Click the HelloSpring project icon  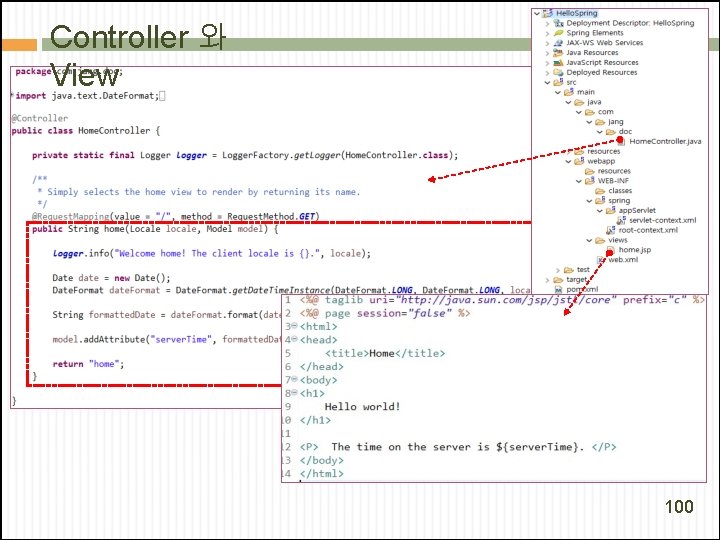click(x=547, y=13)
